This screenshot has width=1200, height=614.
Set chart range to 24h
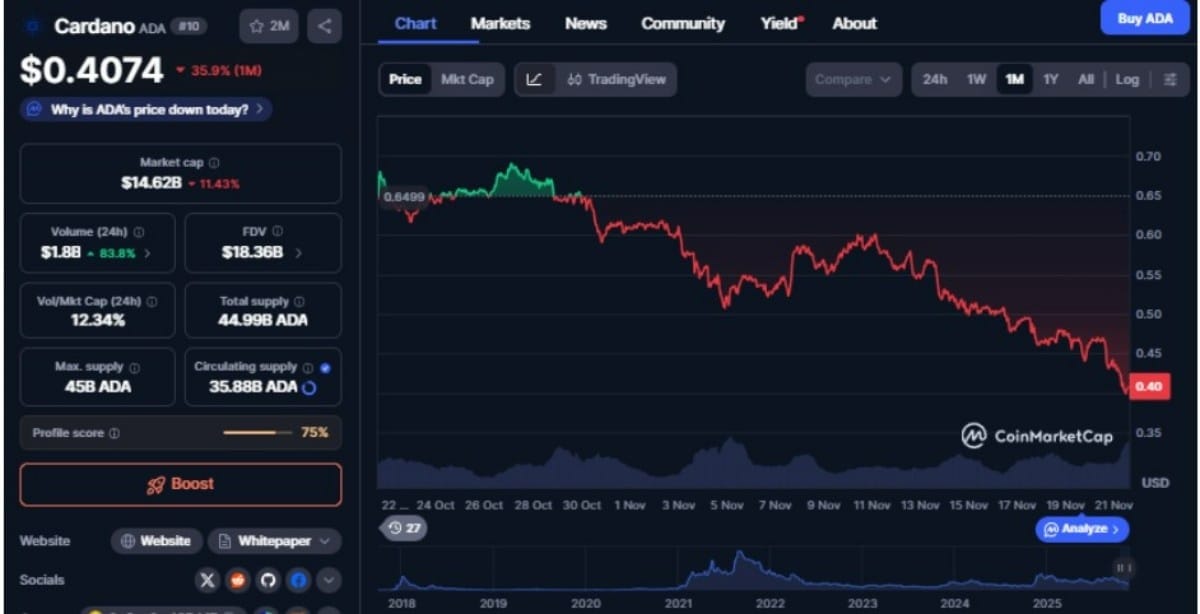935,79
